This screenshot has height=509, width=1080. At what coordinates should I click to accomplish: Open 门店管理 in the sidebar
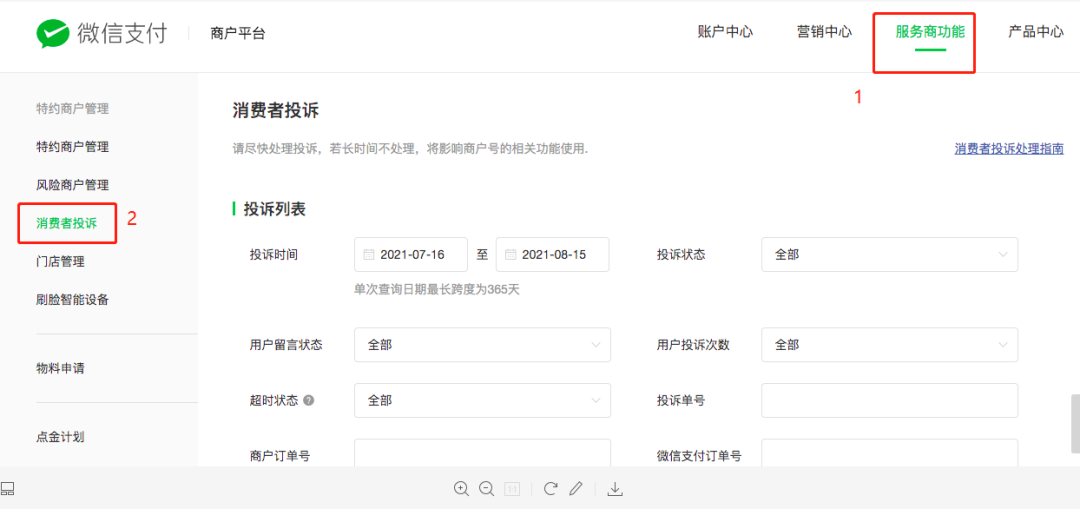click(61, 262)
